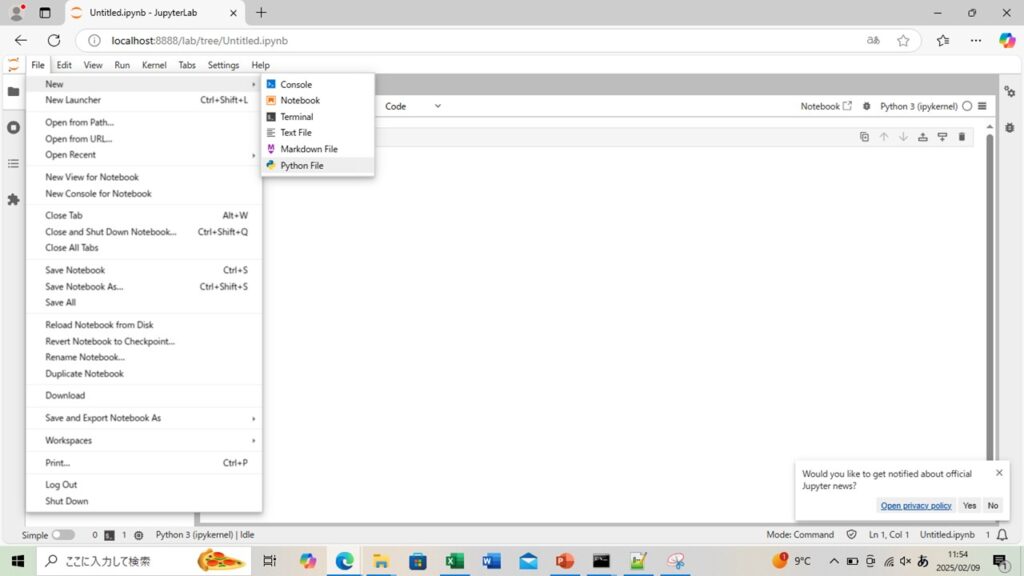Click the kernel status circle icon
Screen dimensions: 1024x576
pyautogui.click(x=967, y=106)
